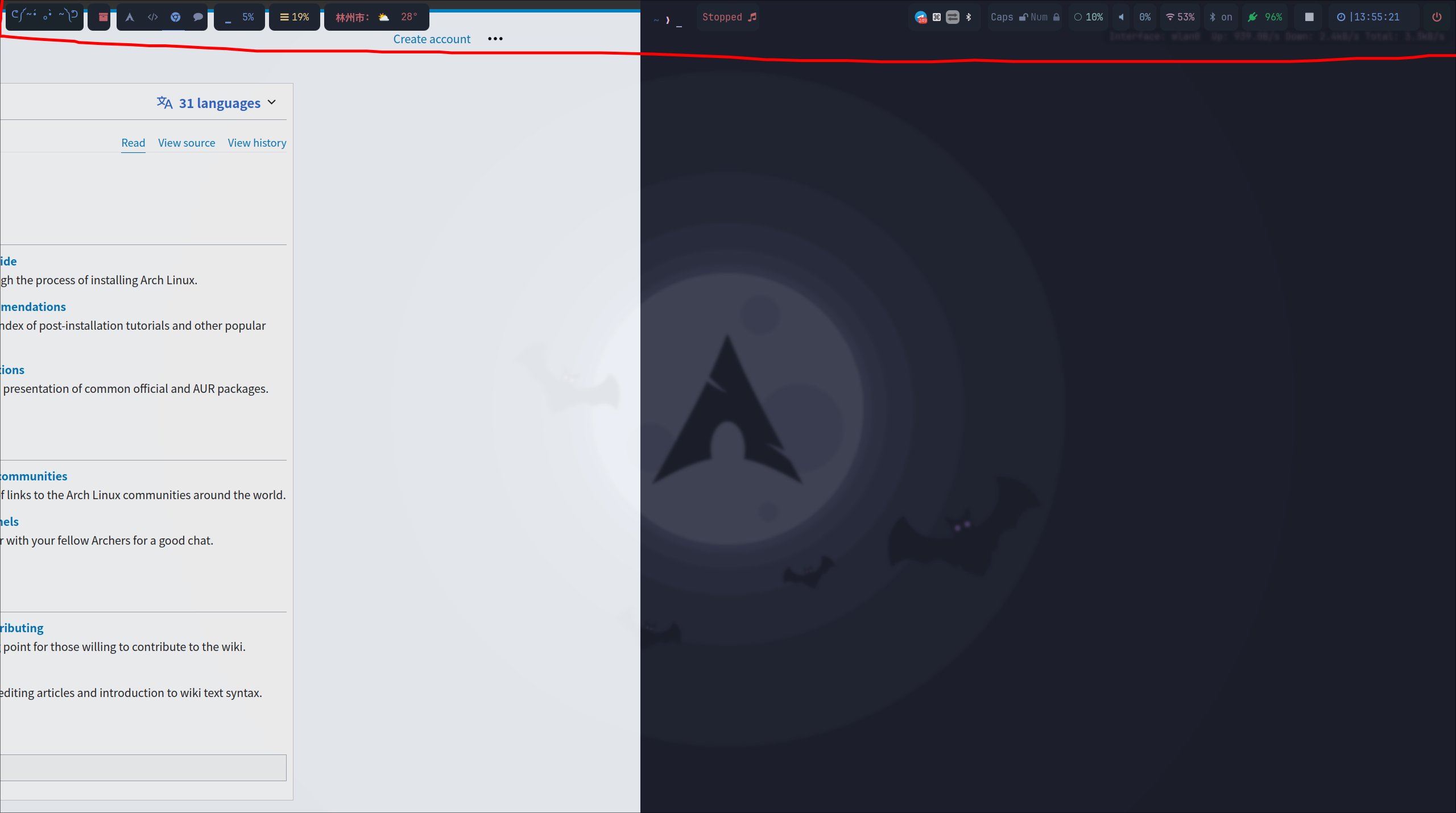Click the music note icon next to Stopped

pyautogui.click(x=753, y=17)
